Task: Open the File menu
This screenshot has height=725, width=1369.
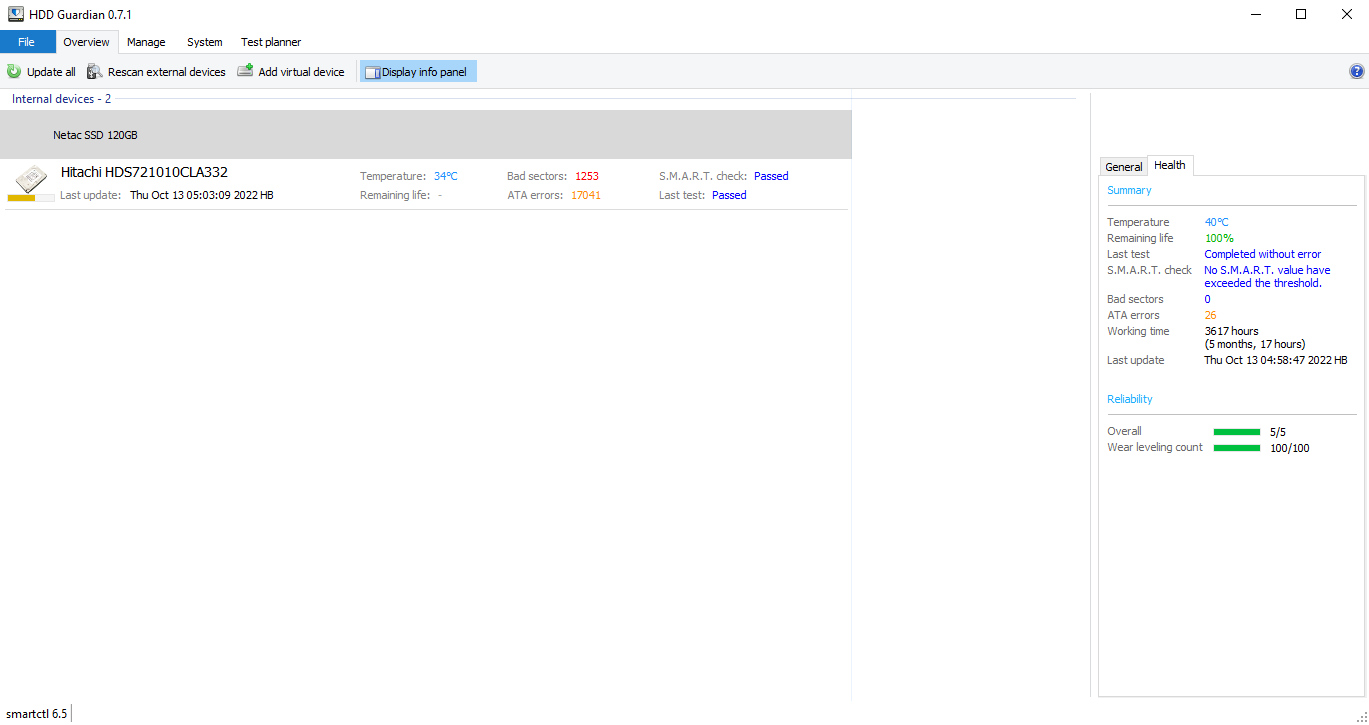Action: [26, 42]
